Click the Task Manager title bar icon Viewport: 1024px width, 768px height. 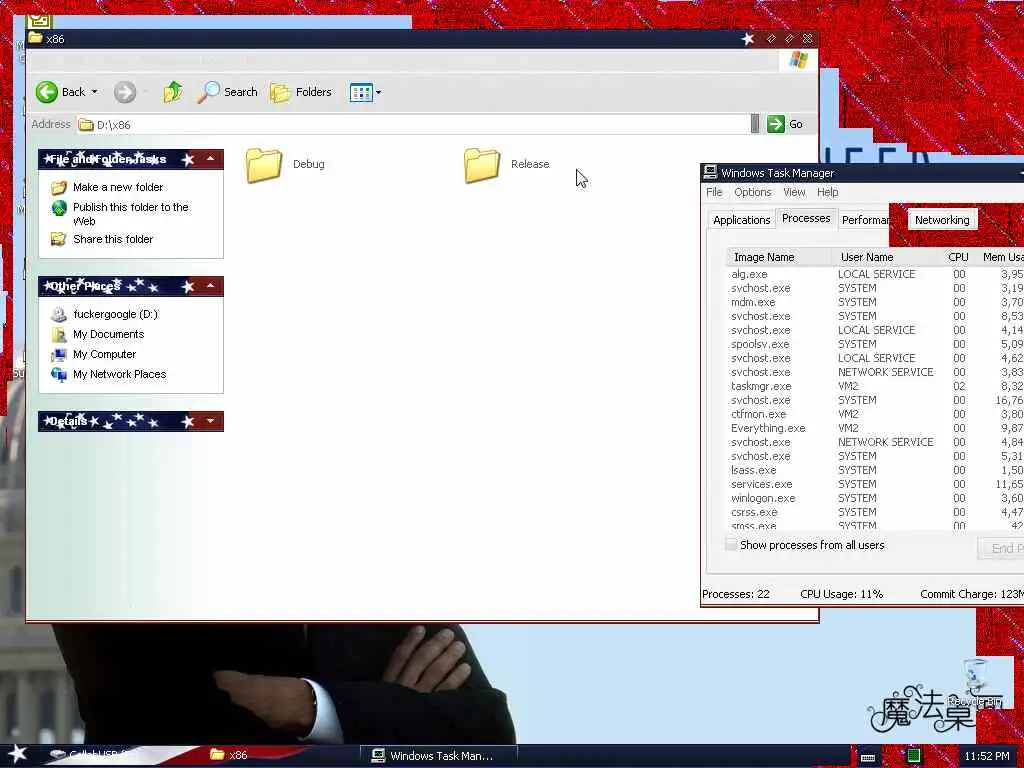coord(710,172)
